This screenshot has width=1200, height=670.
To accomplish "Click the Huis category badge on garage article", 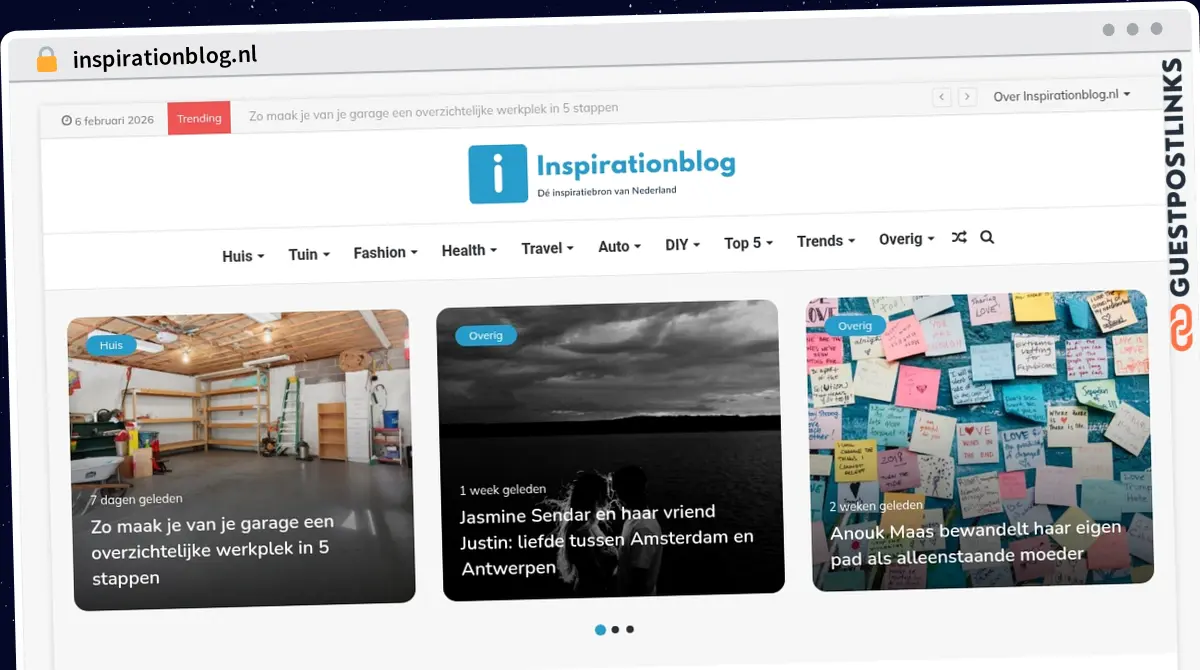I will click(111, 345).
